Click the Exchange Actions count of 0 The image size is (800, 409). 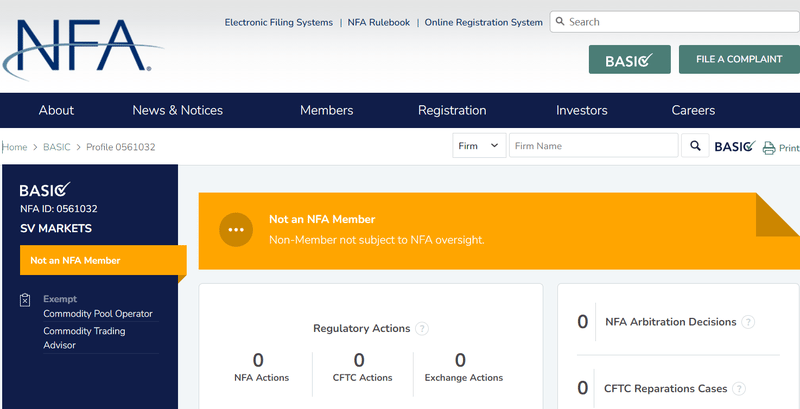pyautogui.click(x=460, y=360)
